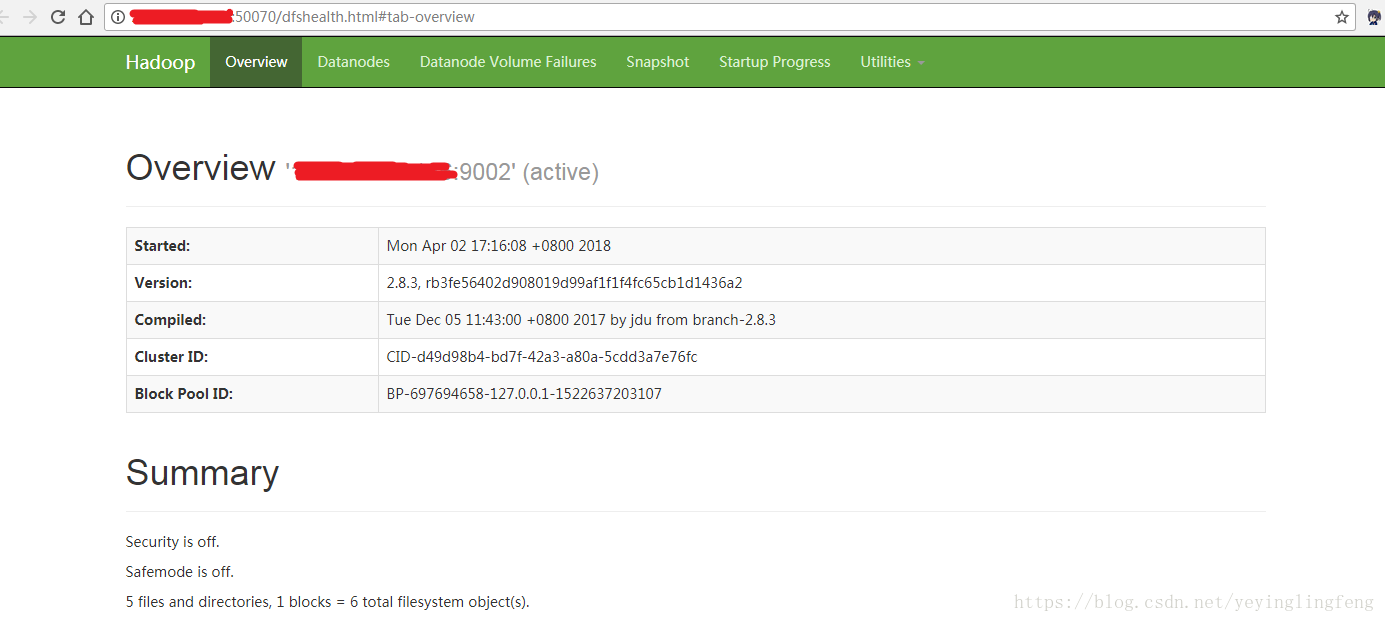Click the 'Compiled:' label cell
Viewport: 1385px width, 622px height.
tap(252, 320)
